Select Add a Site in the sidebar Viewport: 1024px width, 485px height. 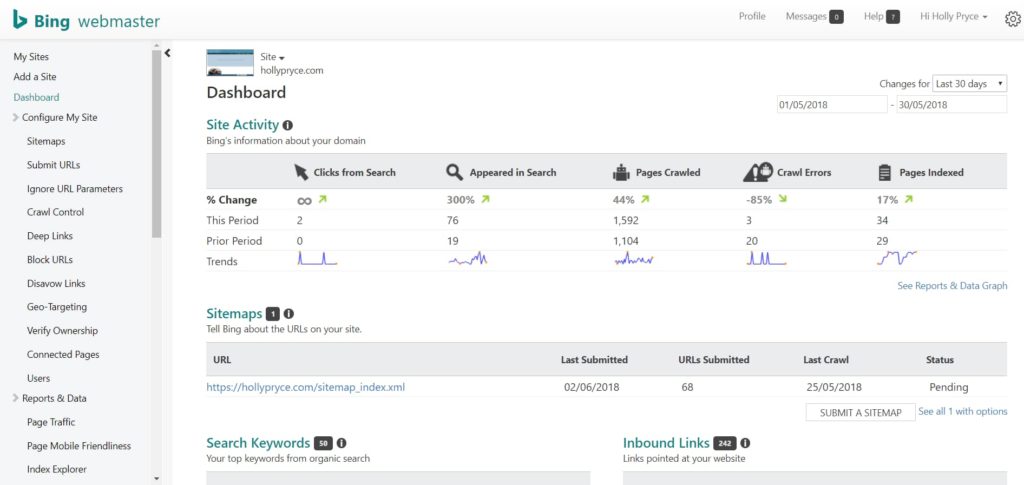tap(35, 76)
